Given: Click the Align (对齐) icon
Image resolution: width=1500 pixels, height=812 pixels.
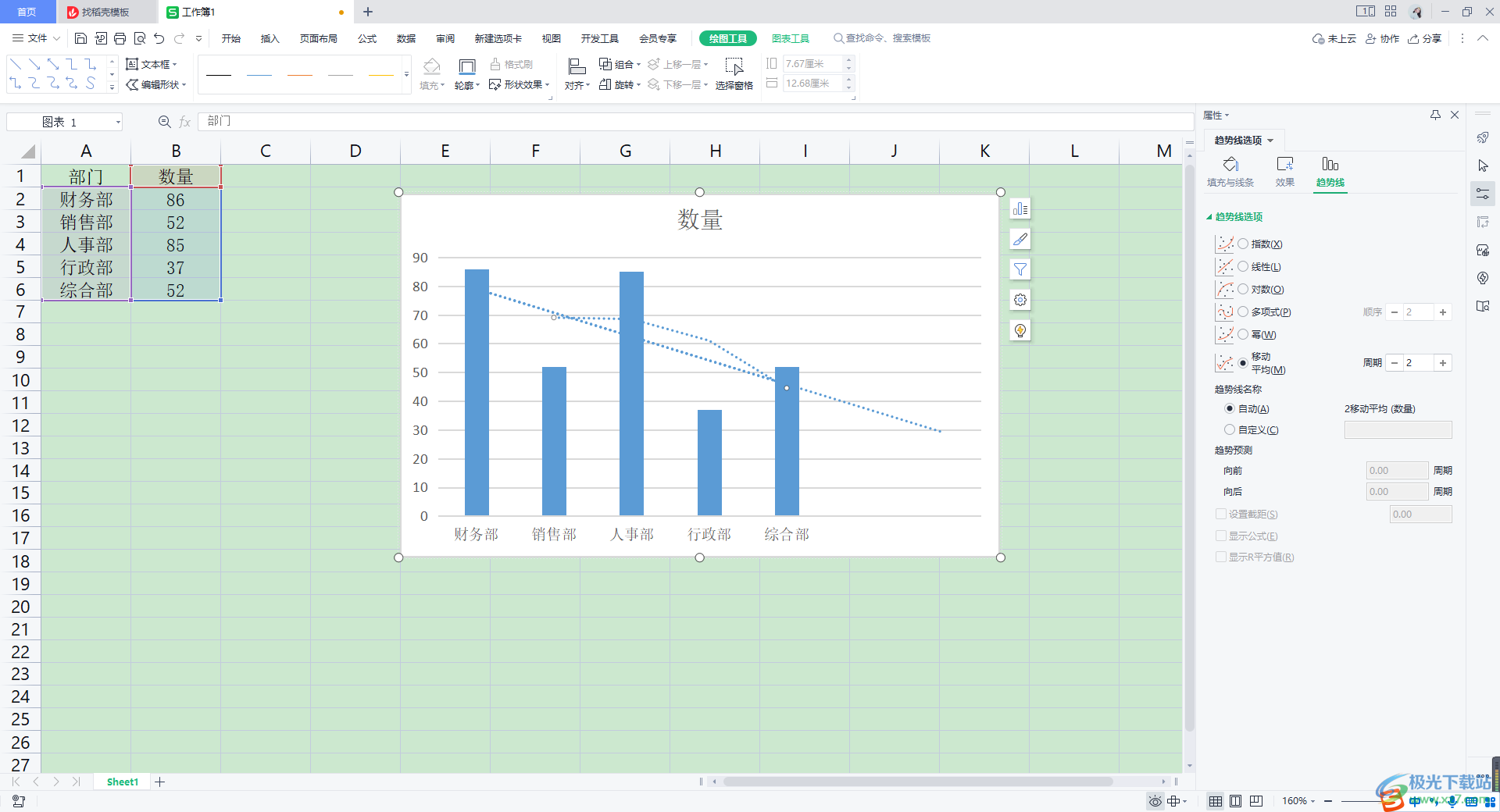Looking at the screenshot, I should pyautogui.click(x=577, y=66).
